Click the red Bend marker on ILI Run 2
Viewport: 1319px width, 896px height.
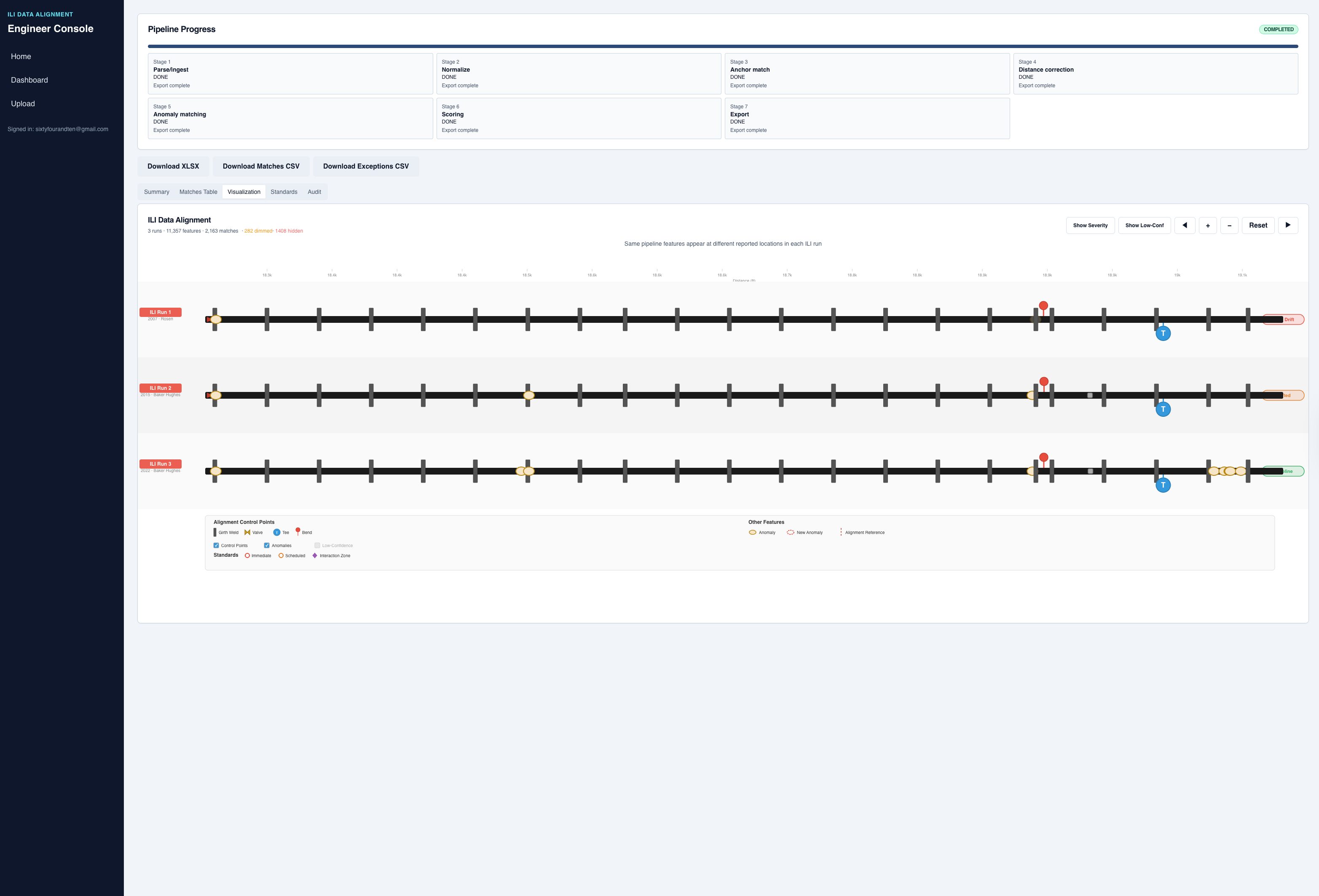[1044, 381]
